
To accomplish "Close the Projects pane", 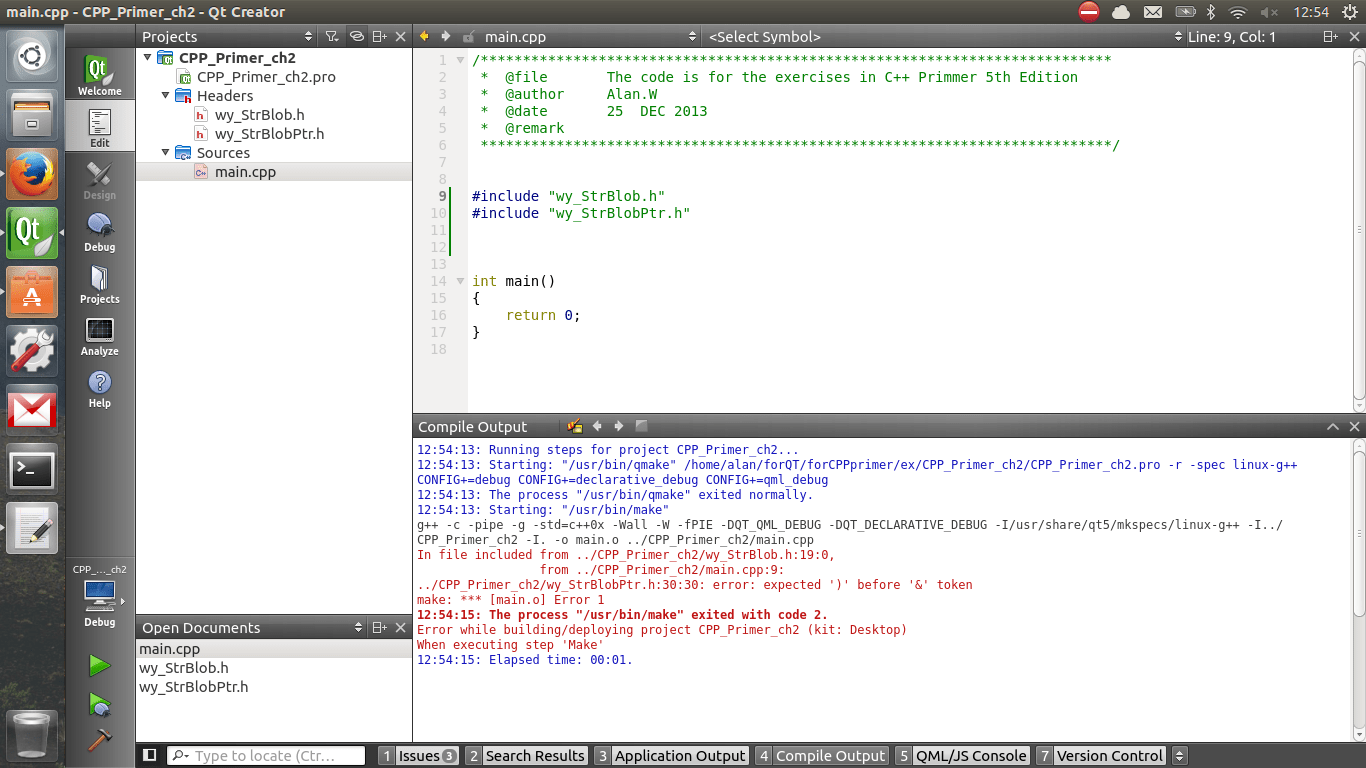I will coord(400,36).
